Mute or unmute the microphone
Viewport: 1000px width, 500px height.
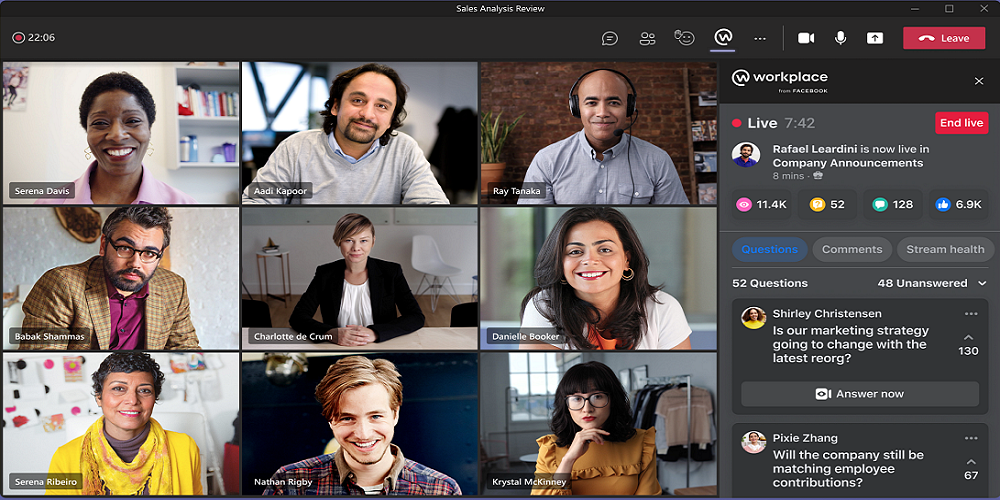pos(840,38)
